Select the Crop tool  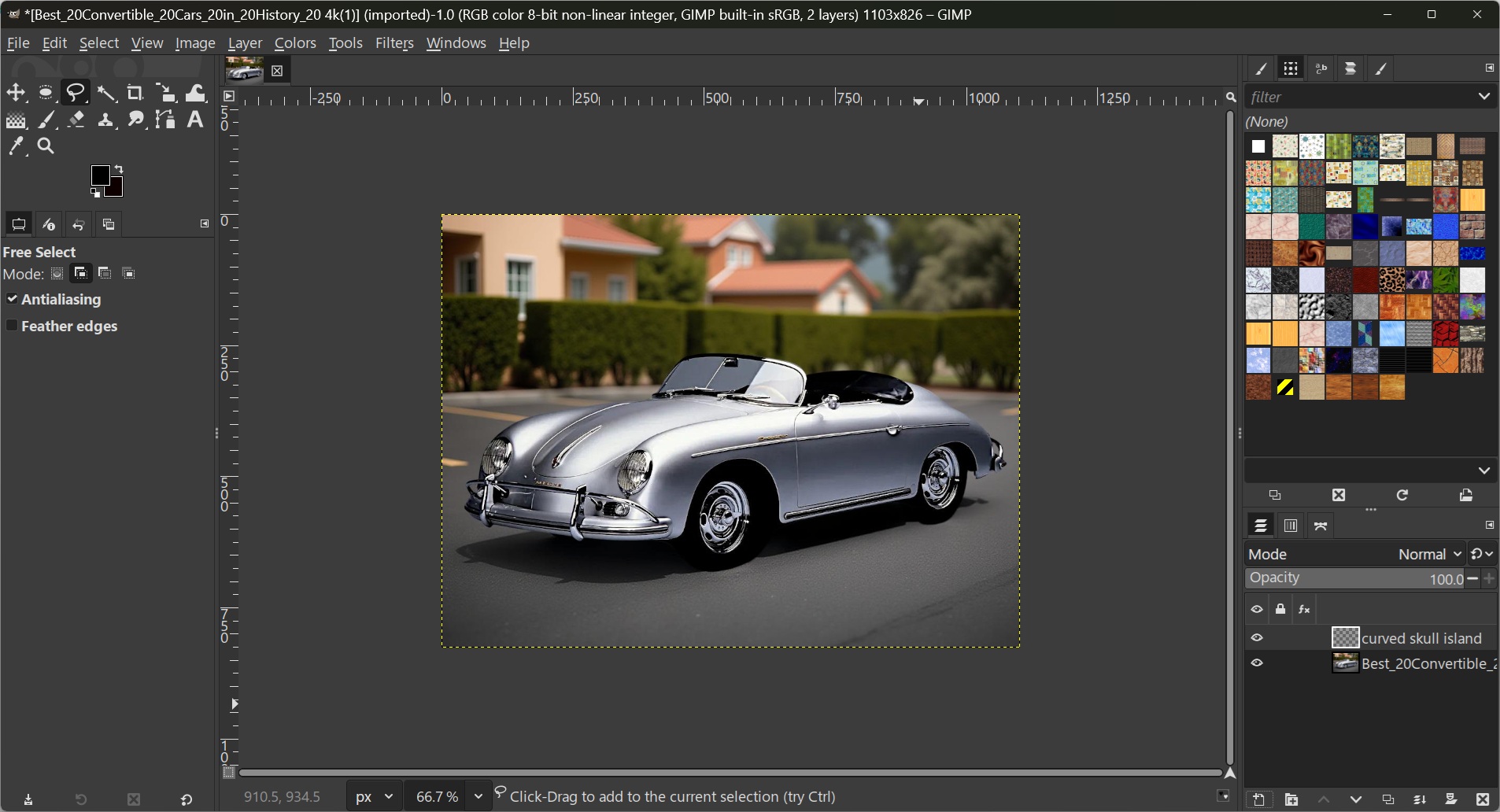135,94
